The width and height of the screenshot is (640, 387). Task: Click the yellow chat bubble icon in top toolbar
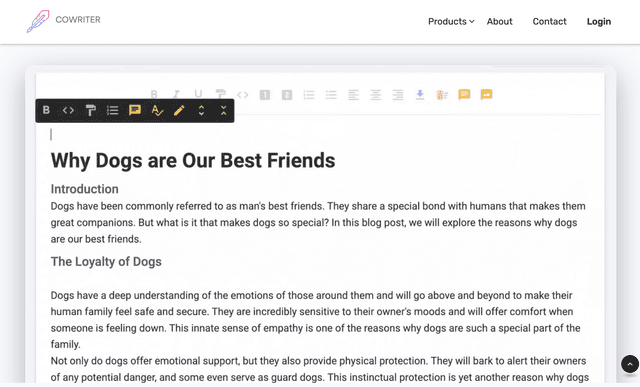(x=464, y=94)
